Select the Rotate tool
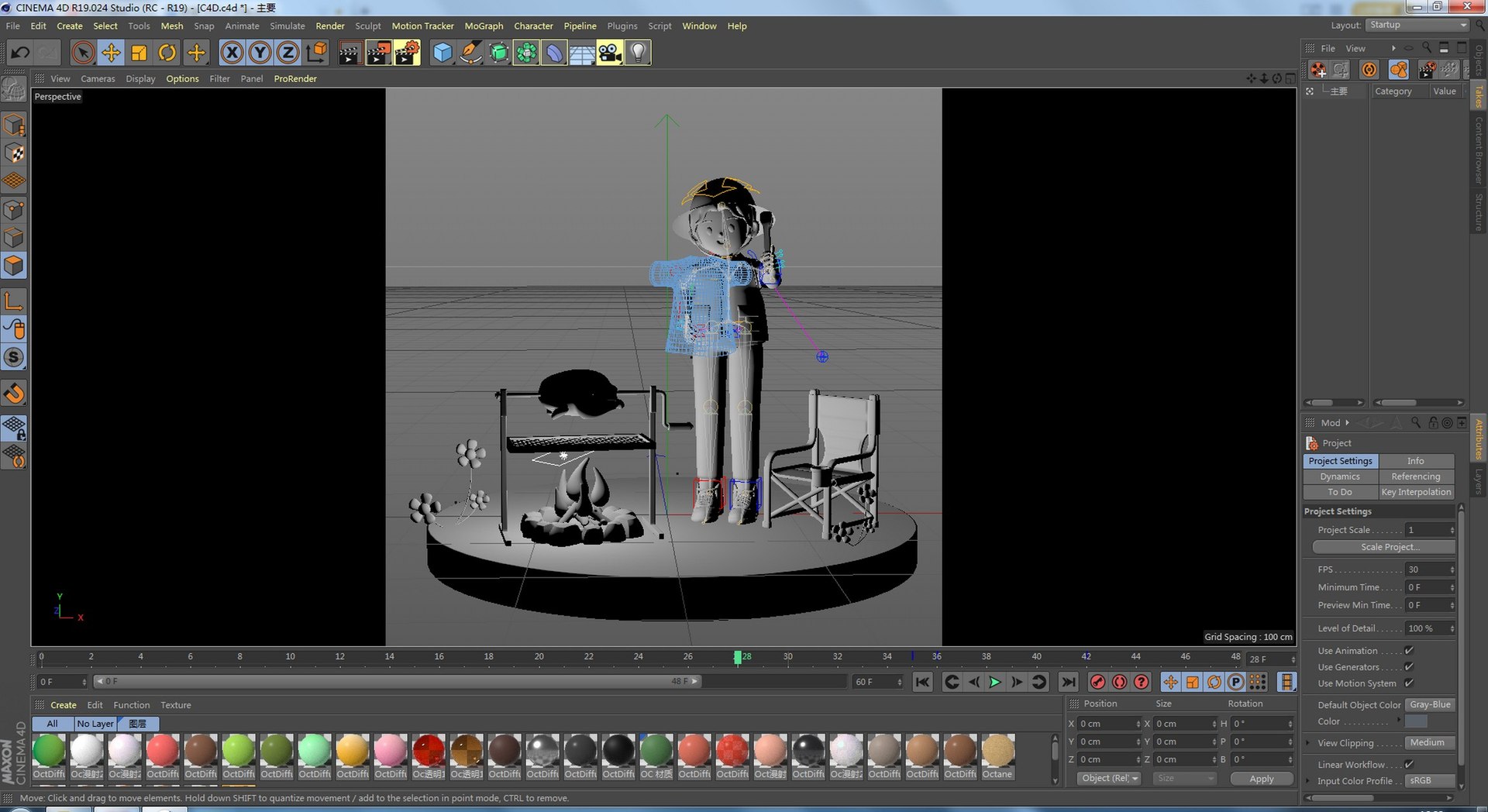The width and height of the screenshot is (1488, 812). pos(167,53)
